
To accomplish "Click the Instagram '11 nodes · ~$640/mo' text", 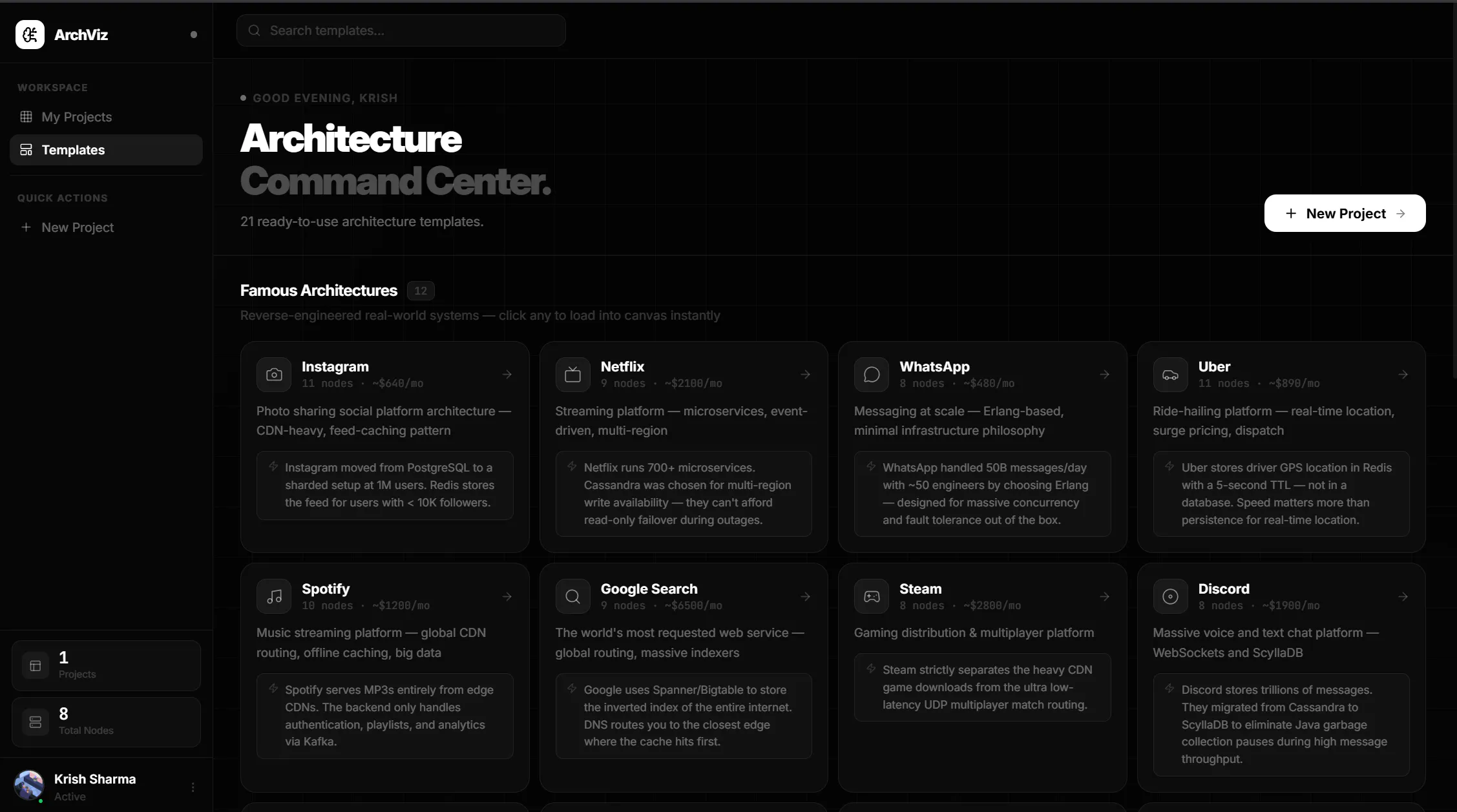I will click(x=362, y=384).
